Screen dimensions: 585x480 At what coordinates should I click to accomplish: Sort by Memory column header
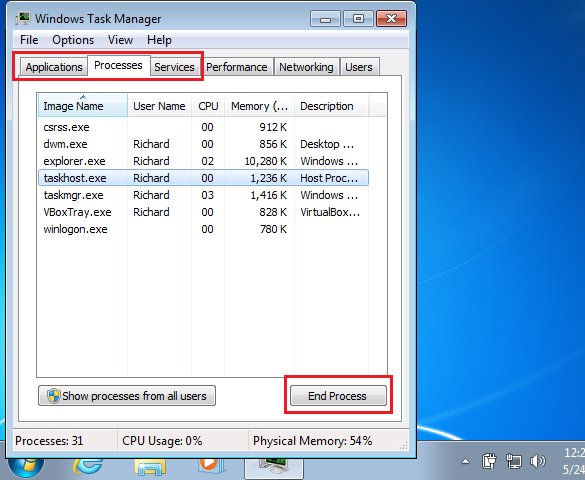click(x=259, y=106)
